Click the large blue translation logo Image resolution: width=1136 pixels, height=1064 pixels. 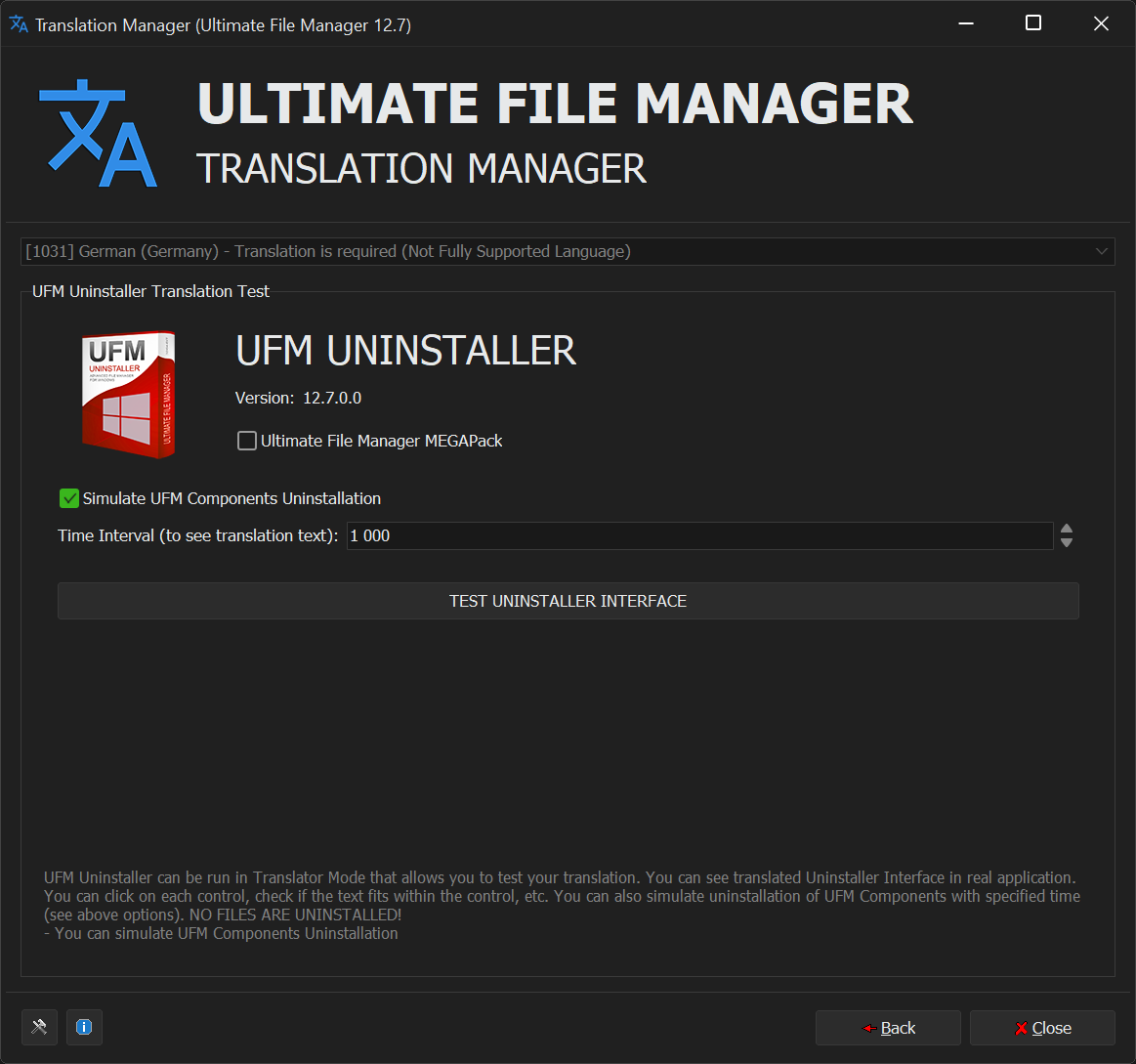pos(98,134)
